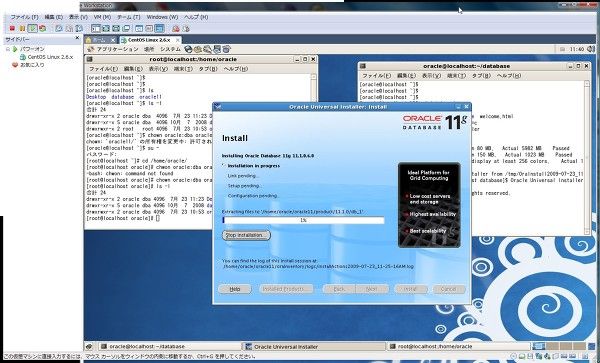Click the installer Cancel button
The height and width of the screenshot is (363, 600).
pyautogui.click(x=449, y=289)
